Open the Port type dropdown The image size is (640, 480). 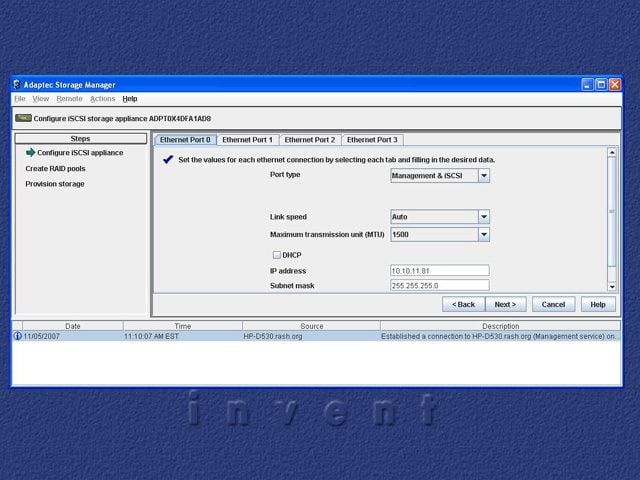[x=484, y=176]
